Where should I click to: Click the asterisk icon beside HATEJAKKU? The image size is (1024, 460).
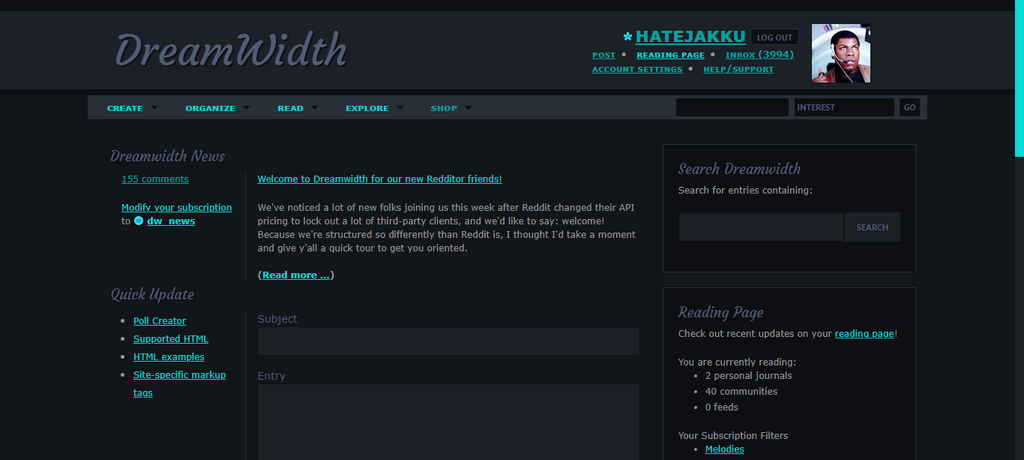pos(628,37)
